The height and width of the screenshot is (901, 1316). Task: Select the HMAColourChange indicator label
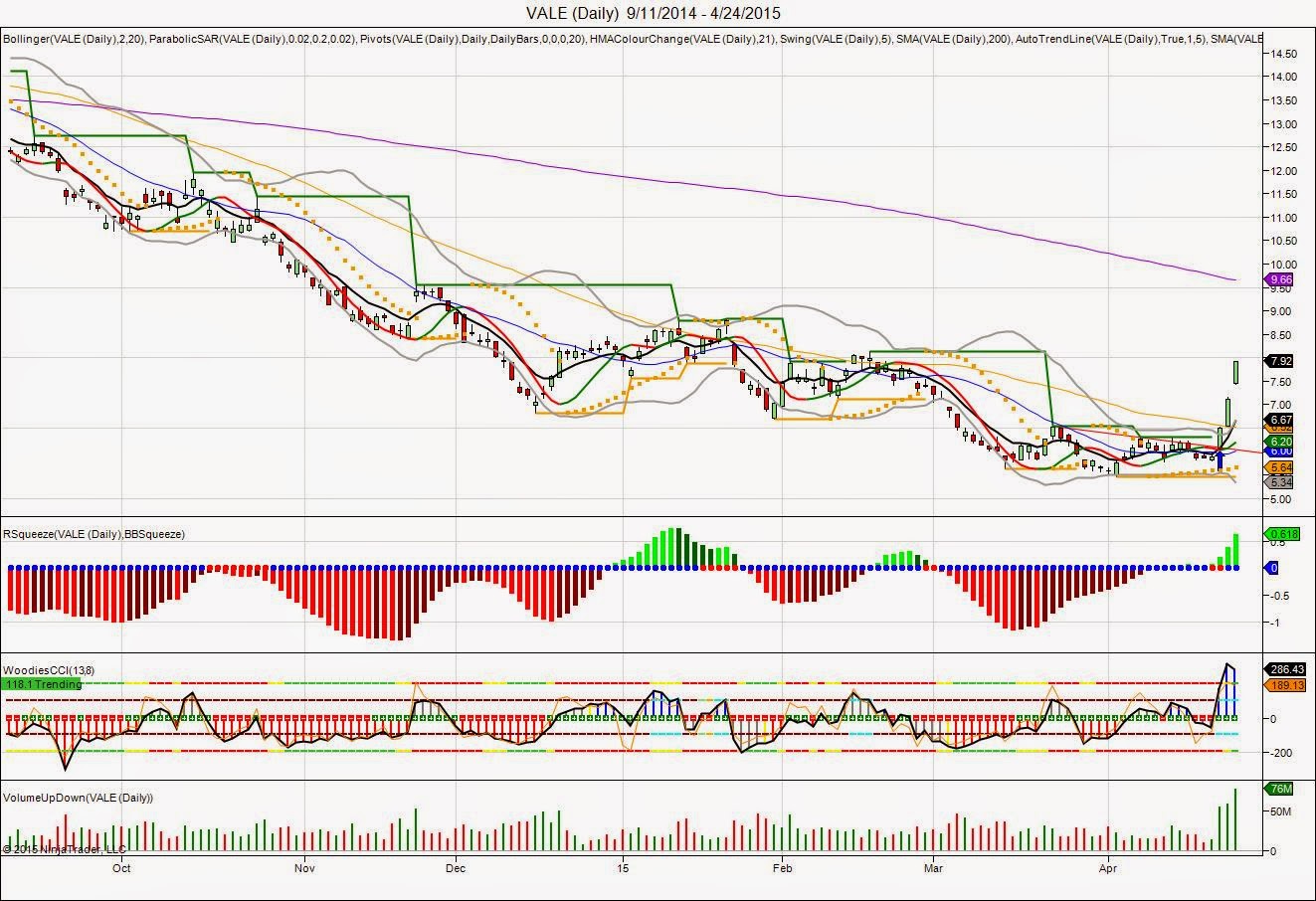point(682,39)
